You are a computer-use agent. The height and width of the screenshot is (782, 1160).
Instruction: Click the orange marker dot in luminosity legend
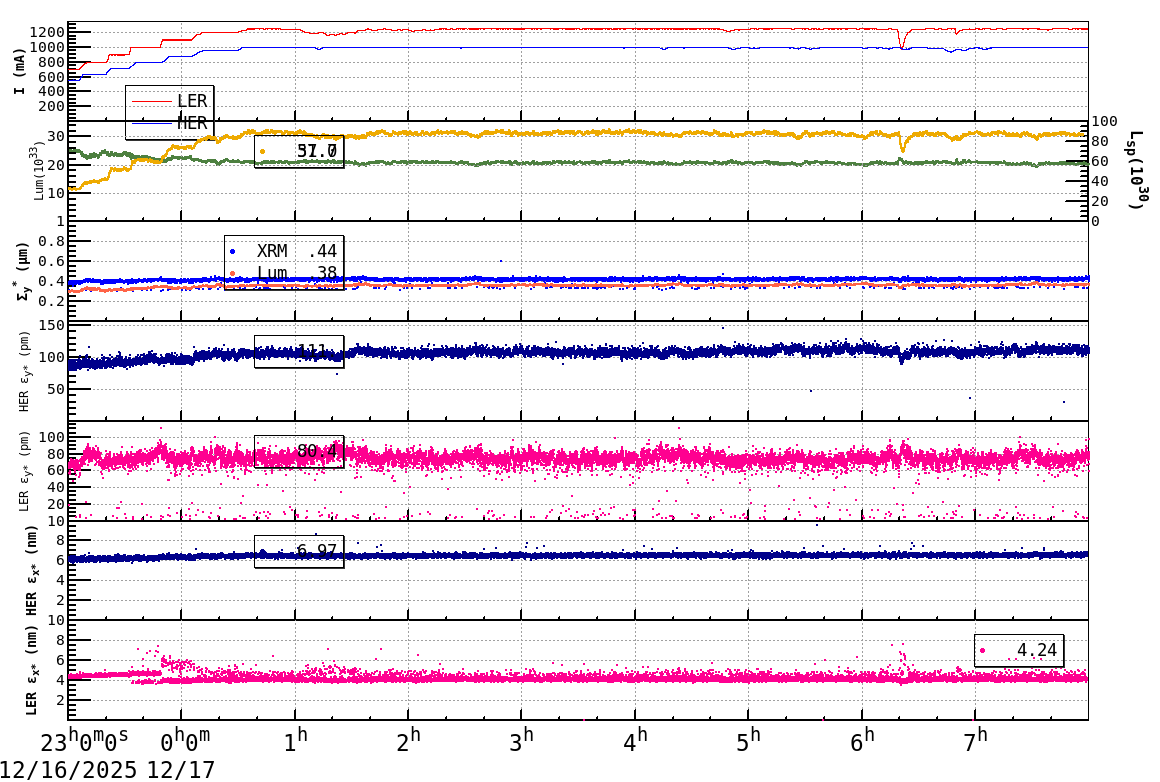[x=263, y=152]
